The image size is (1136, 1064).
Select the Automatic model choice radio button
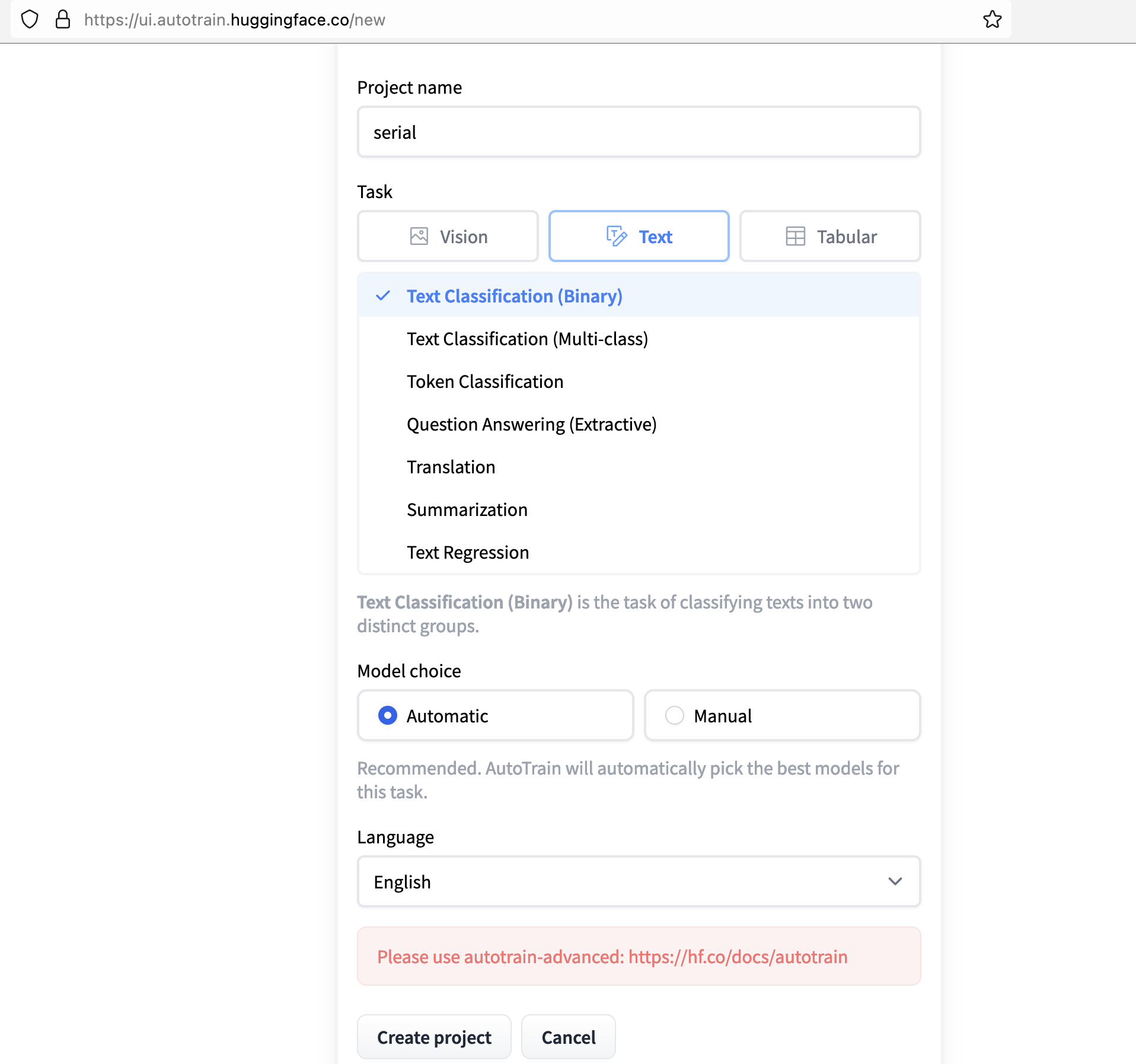tap(388, 715)
